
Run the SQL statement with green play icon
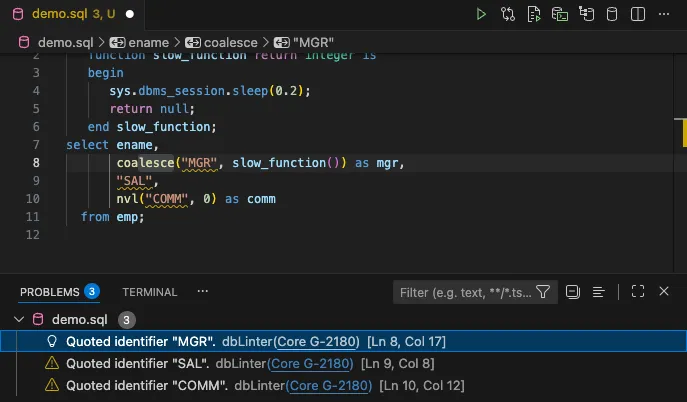481,14
